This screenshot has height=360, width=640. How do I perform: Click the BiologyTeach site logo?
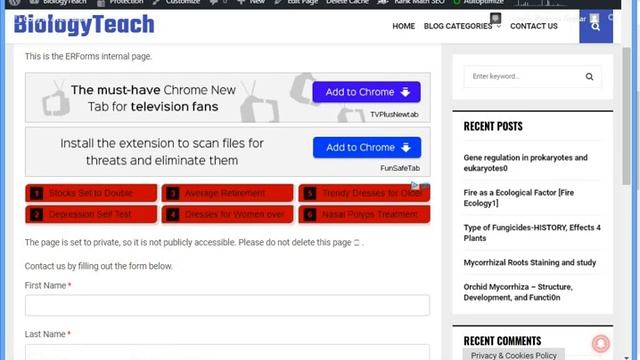[84, 25]
